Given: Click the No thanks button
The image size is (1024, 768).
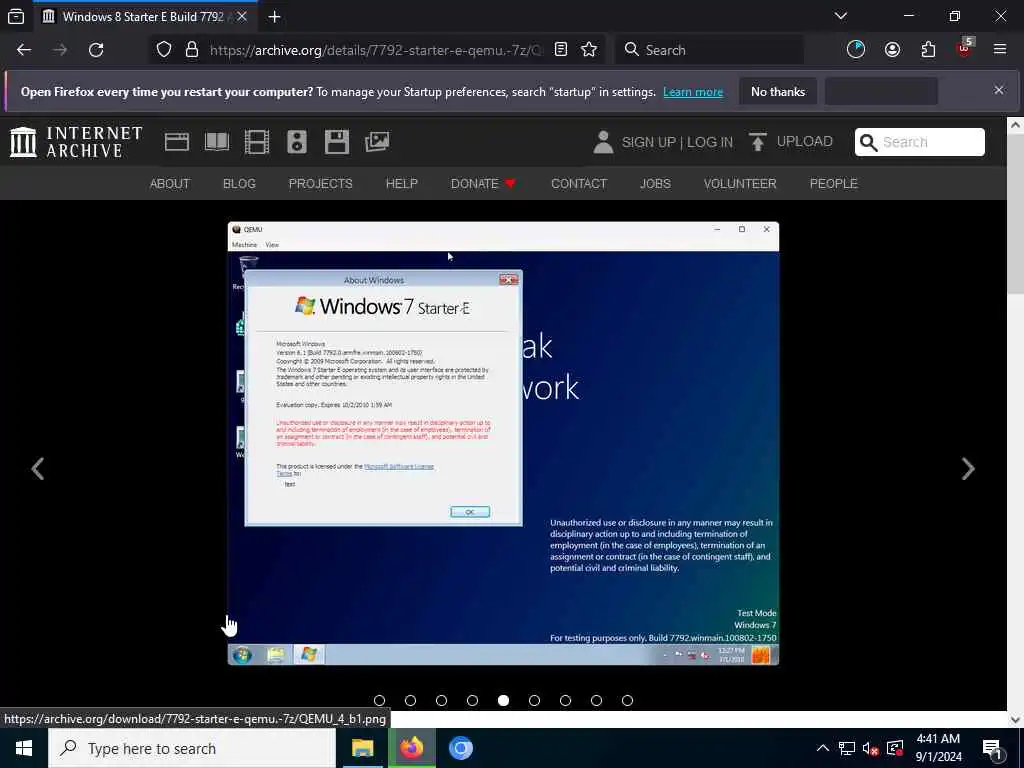Looking at the screenshot, I should pos(778,91).
